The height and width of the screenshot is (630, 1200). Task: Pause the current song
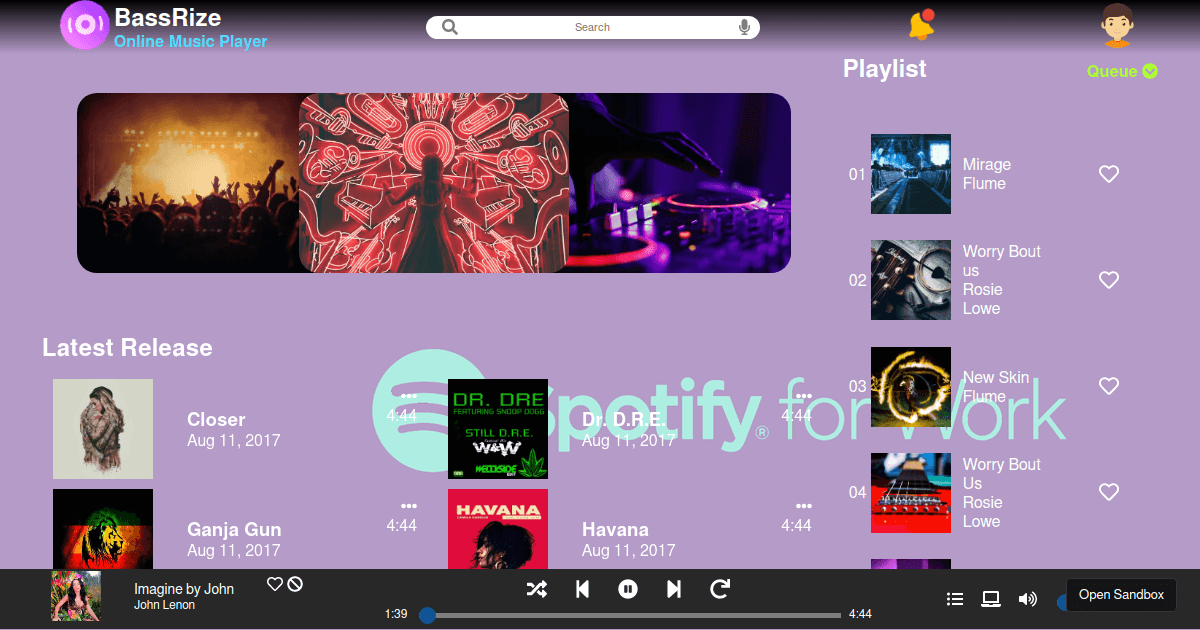pos(627,589)
